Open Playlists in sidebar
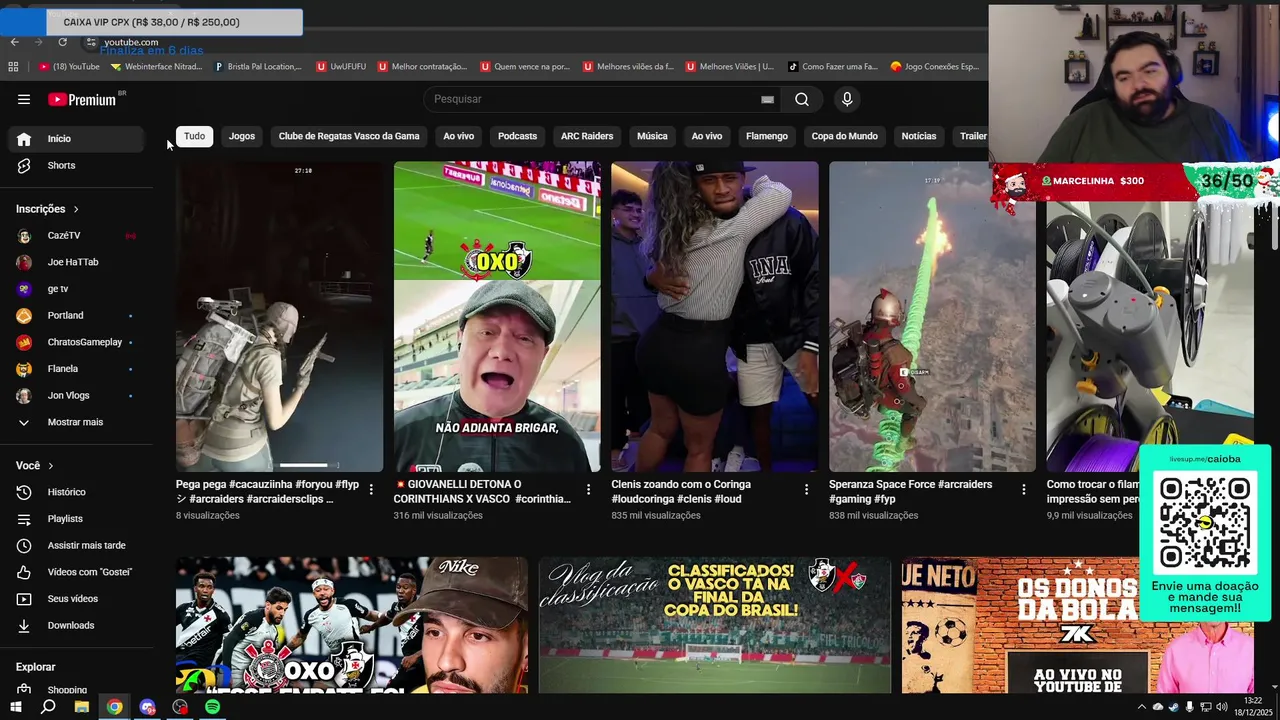1280x720 pixels. pos(76,519)
